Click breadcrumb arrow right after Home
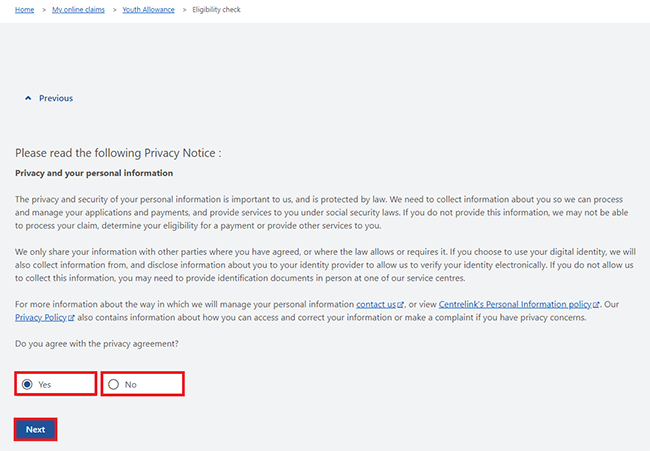Image resolution: width=650 pixels, height=451 pixels. pyautogui.click(x=44, y=10)
